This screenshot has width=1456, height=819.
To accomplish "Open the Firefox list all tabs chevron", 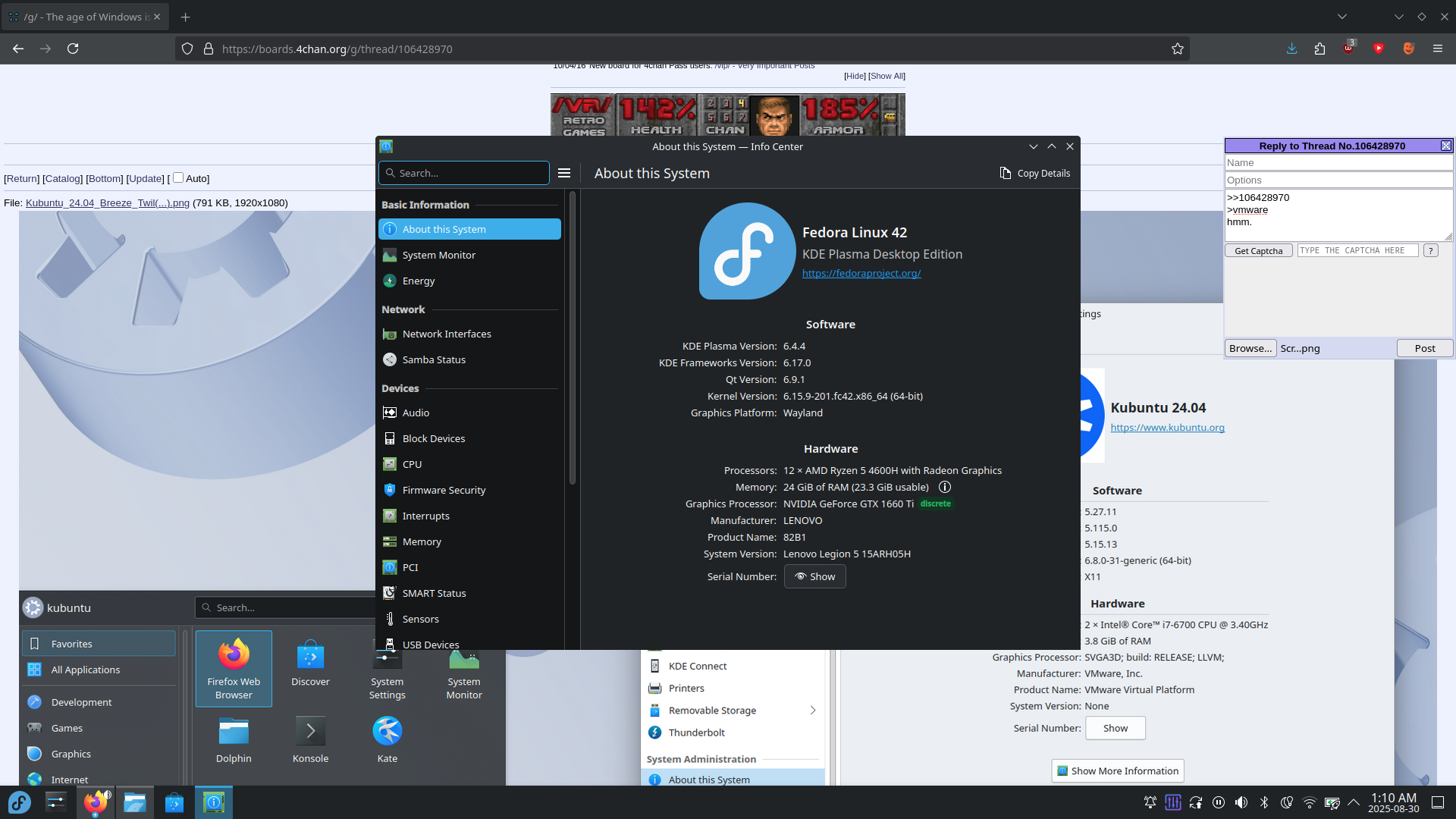I will click(x=1342, y=17).
